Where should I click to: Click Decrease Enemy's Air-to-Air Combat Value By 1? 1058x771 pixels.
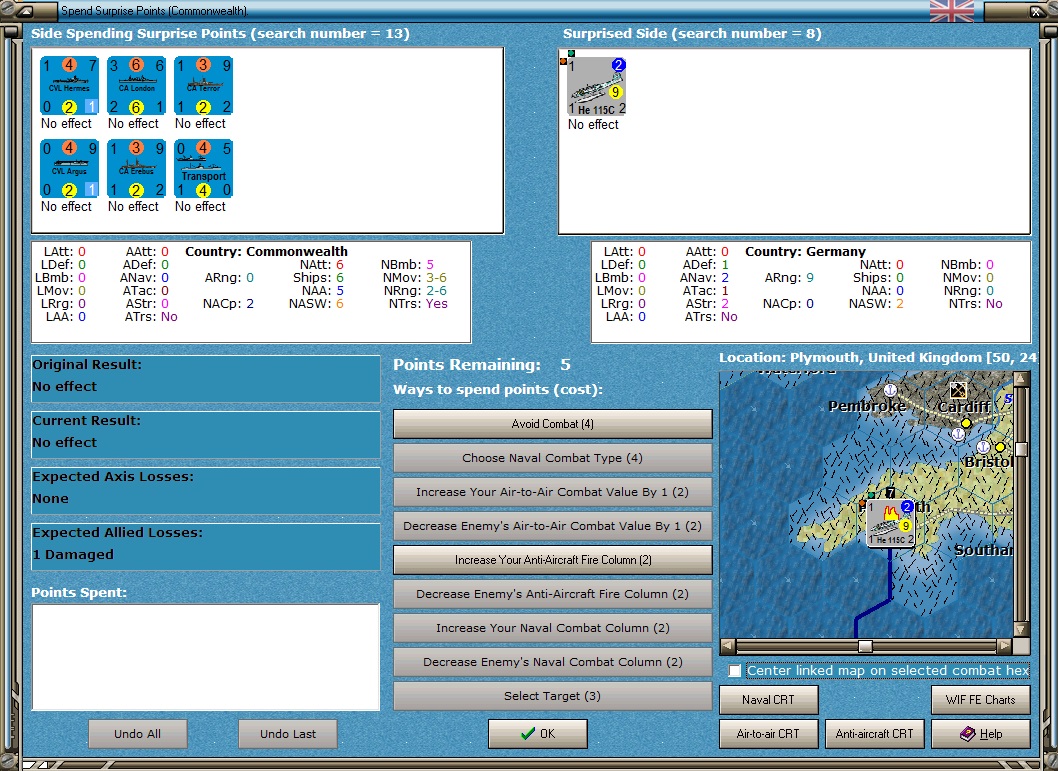pos(553,525)
